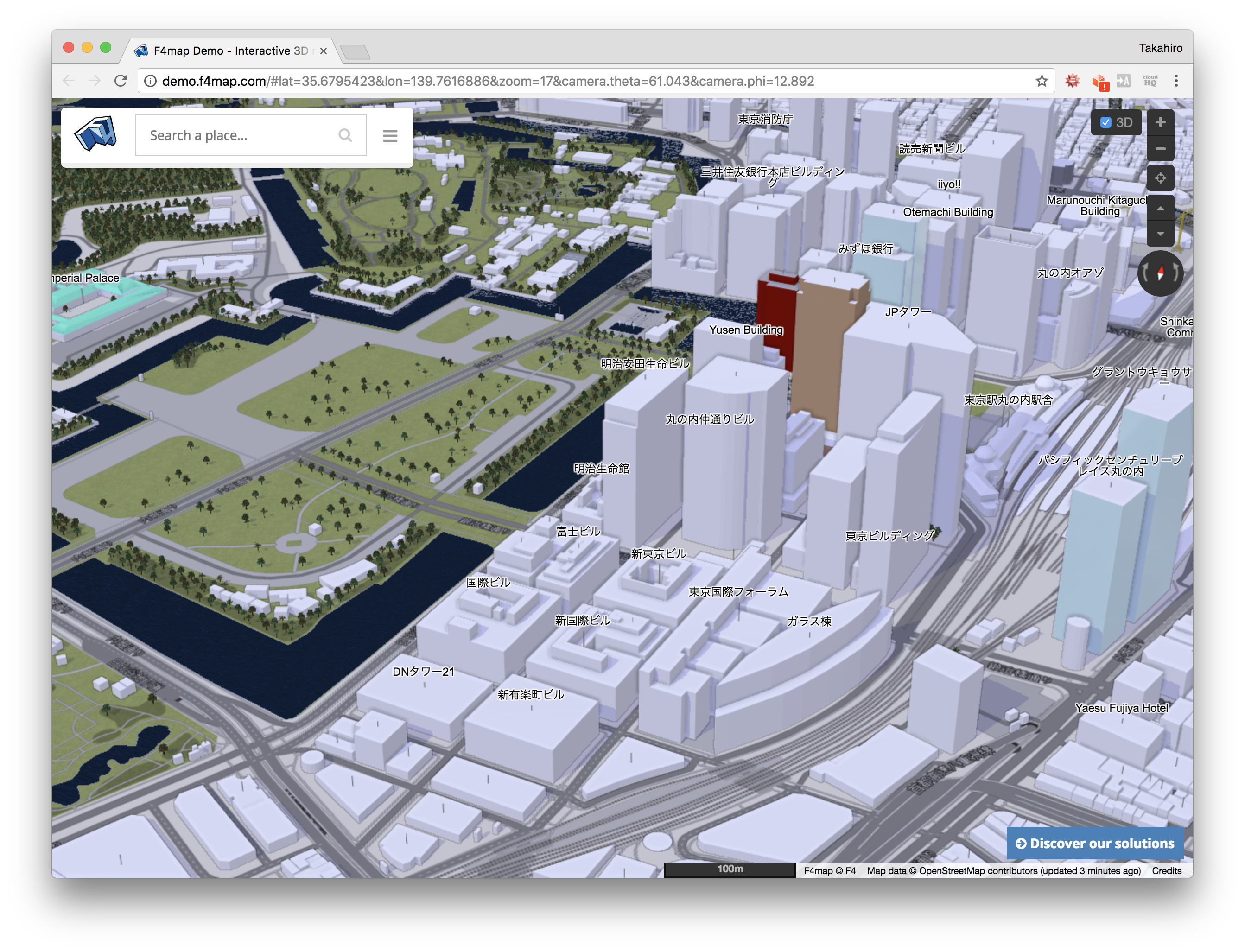The image size is (1245, 952).
Task: Open Chrome's three-dot menu
Action: (x=1176, y=81)
